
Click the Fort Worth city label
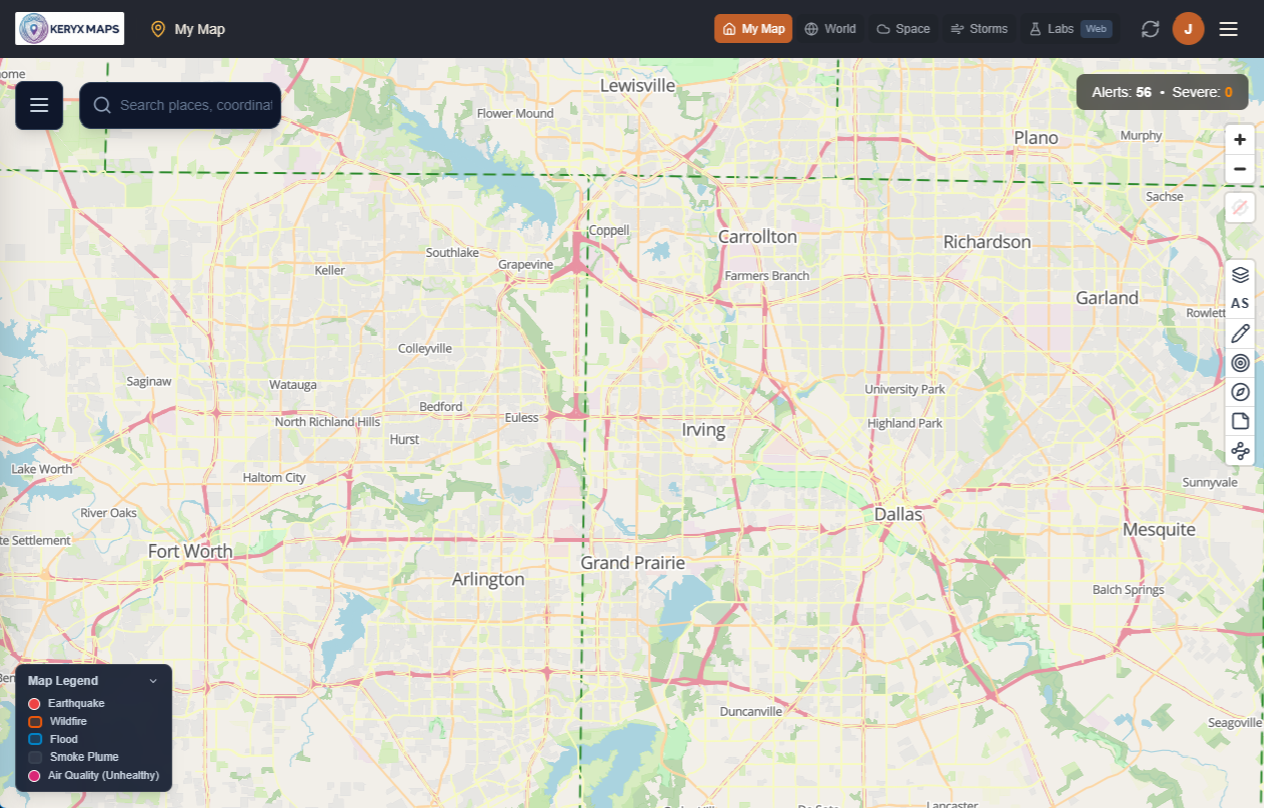point(190,551)
